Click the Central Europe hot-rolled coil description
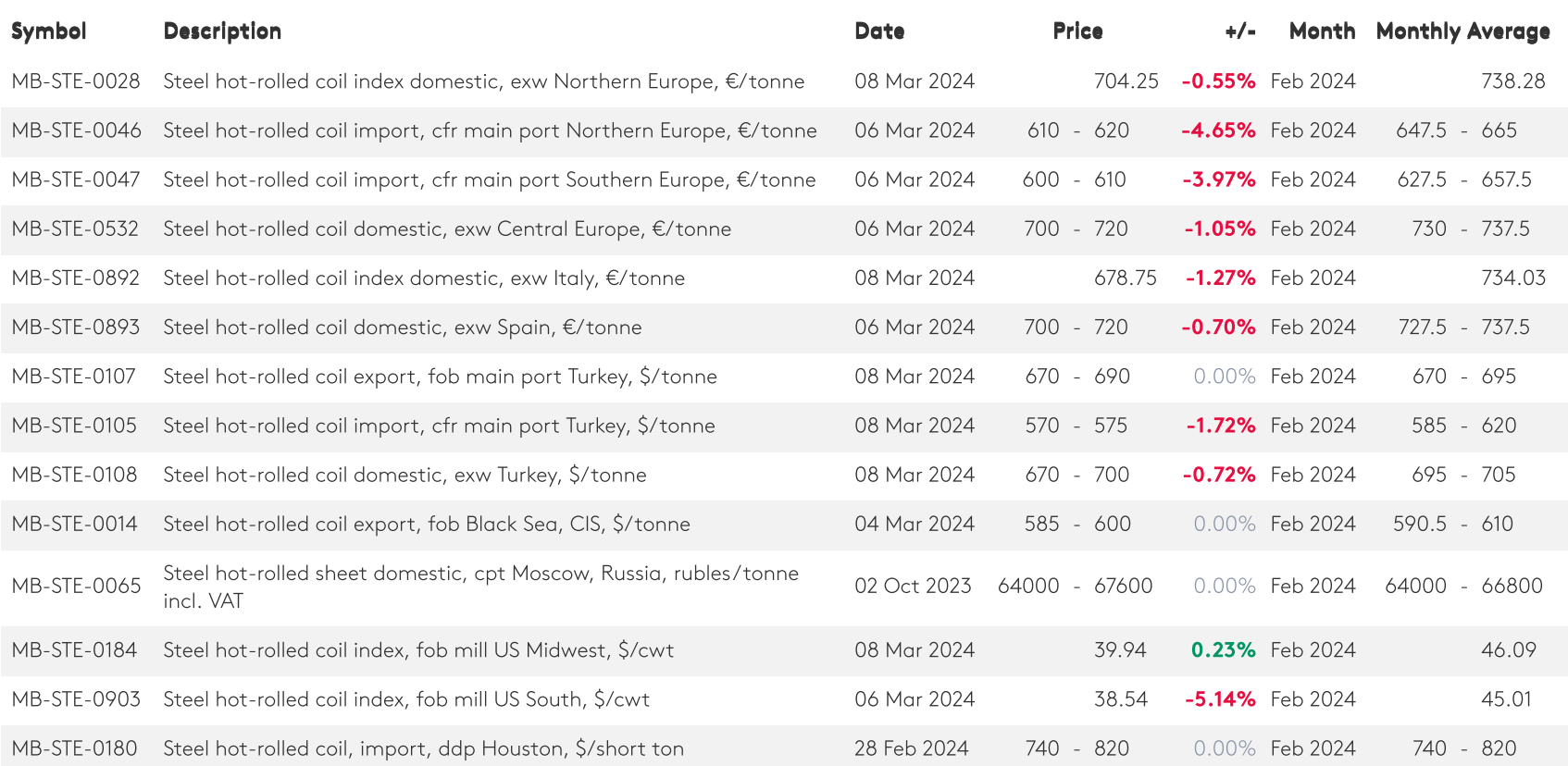 click(447, 229)
